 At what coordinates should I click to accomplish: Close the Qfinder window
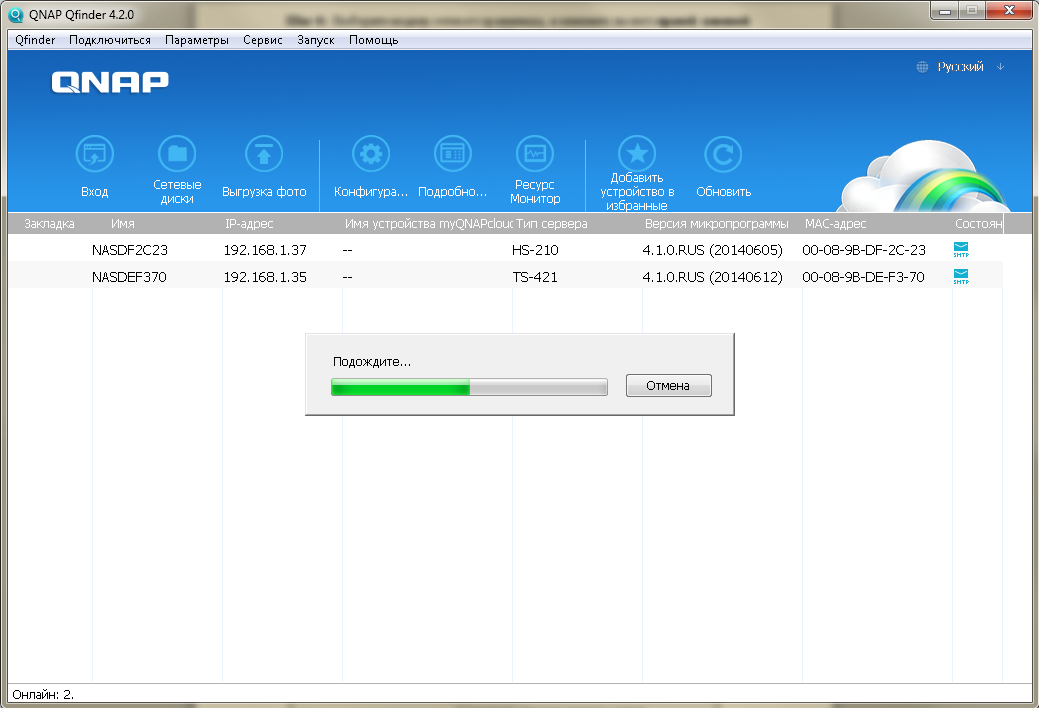coord(1009,11)
